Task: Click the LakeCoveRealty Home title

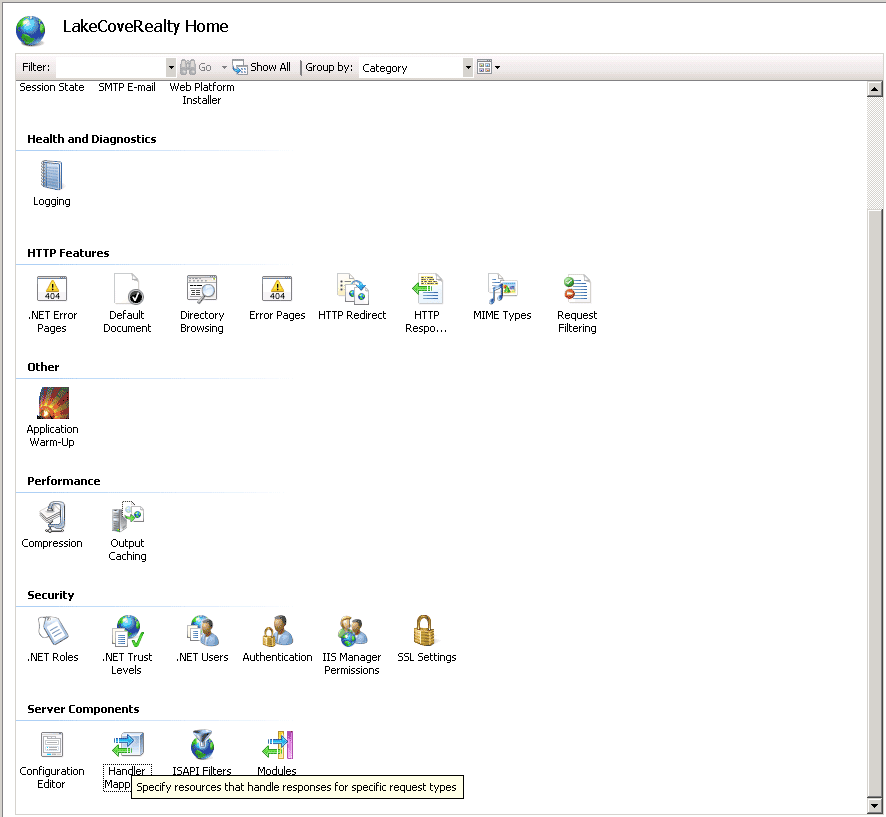Action: point(145,27)
